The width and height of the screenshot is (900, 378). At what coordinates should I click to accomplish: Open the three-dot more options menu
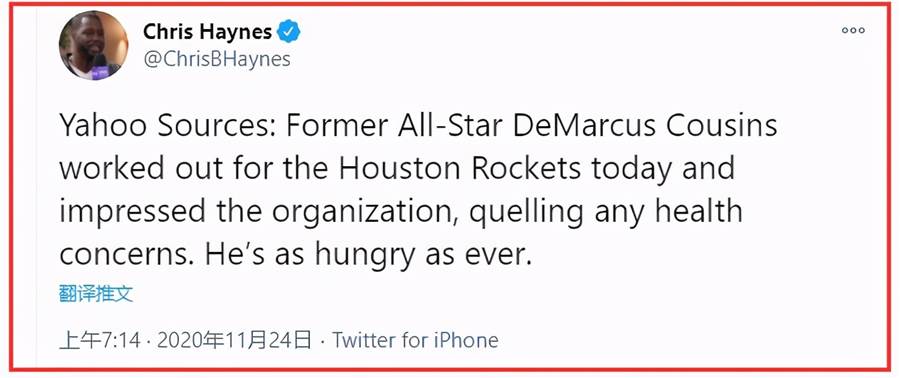coord(853,30)
